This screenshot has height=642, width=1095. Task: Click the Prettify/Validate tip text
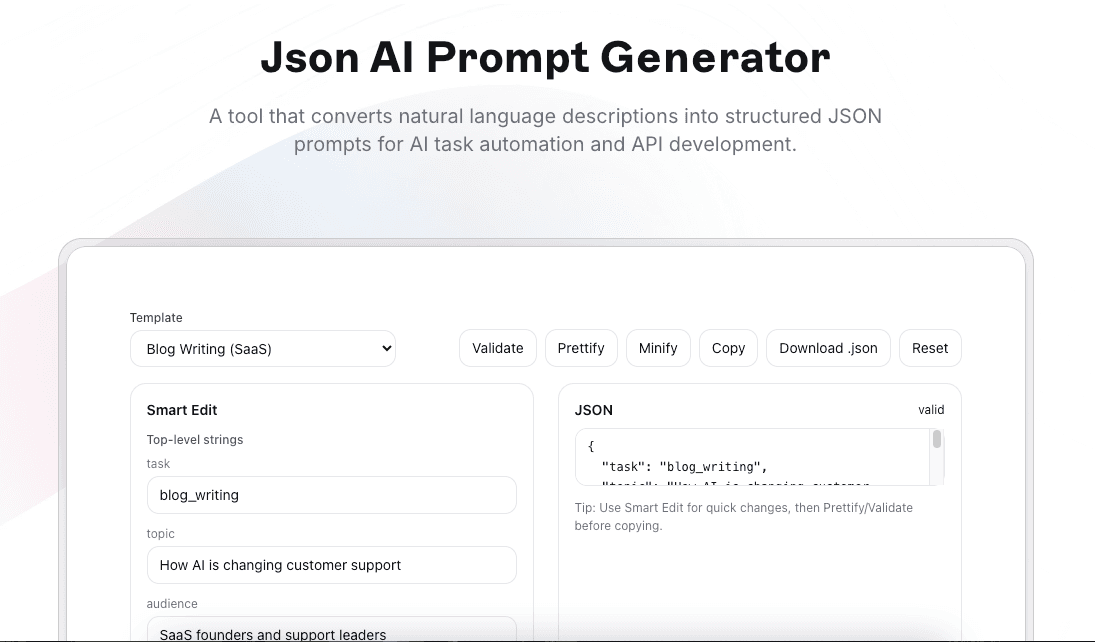745,516
